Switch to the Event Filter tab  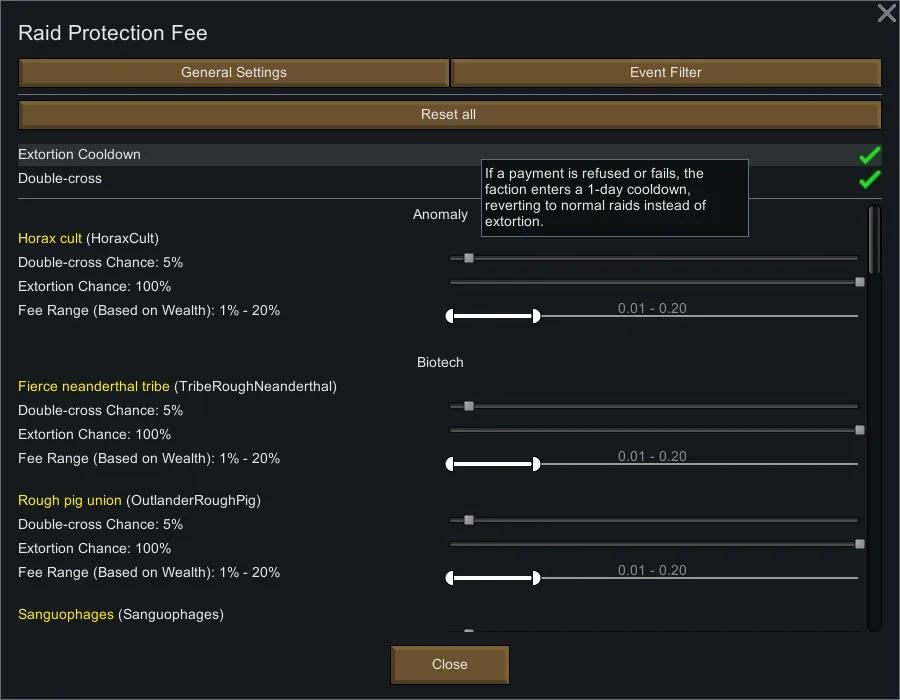[x=666, y=73]
